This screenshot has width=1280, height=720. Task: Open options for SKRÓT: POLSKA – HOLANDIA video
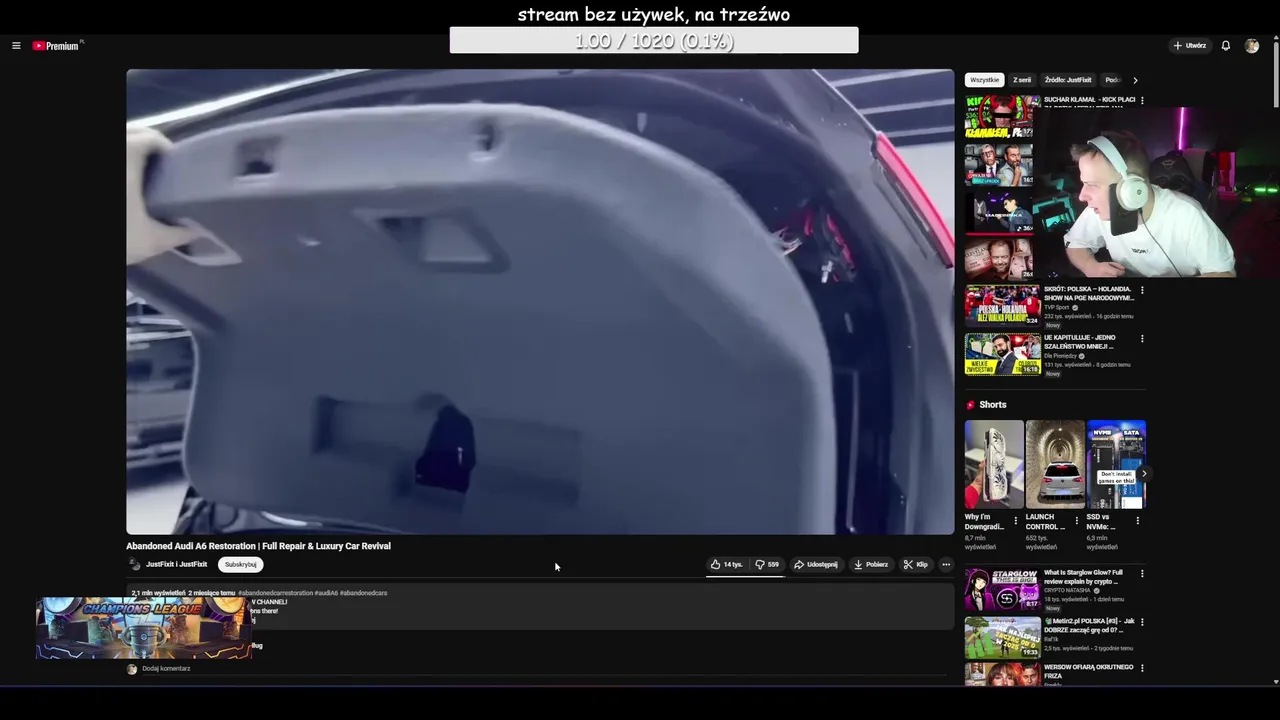[x=1142, y=290]
